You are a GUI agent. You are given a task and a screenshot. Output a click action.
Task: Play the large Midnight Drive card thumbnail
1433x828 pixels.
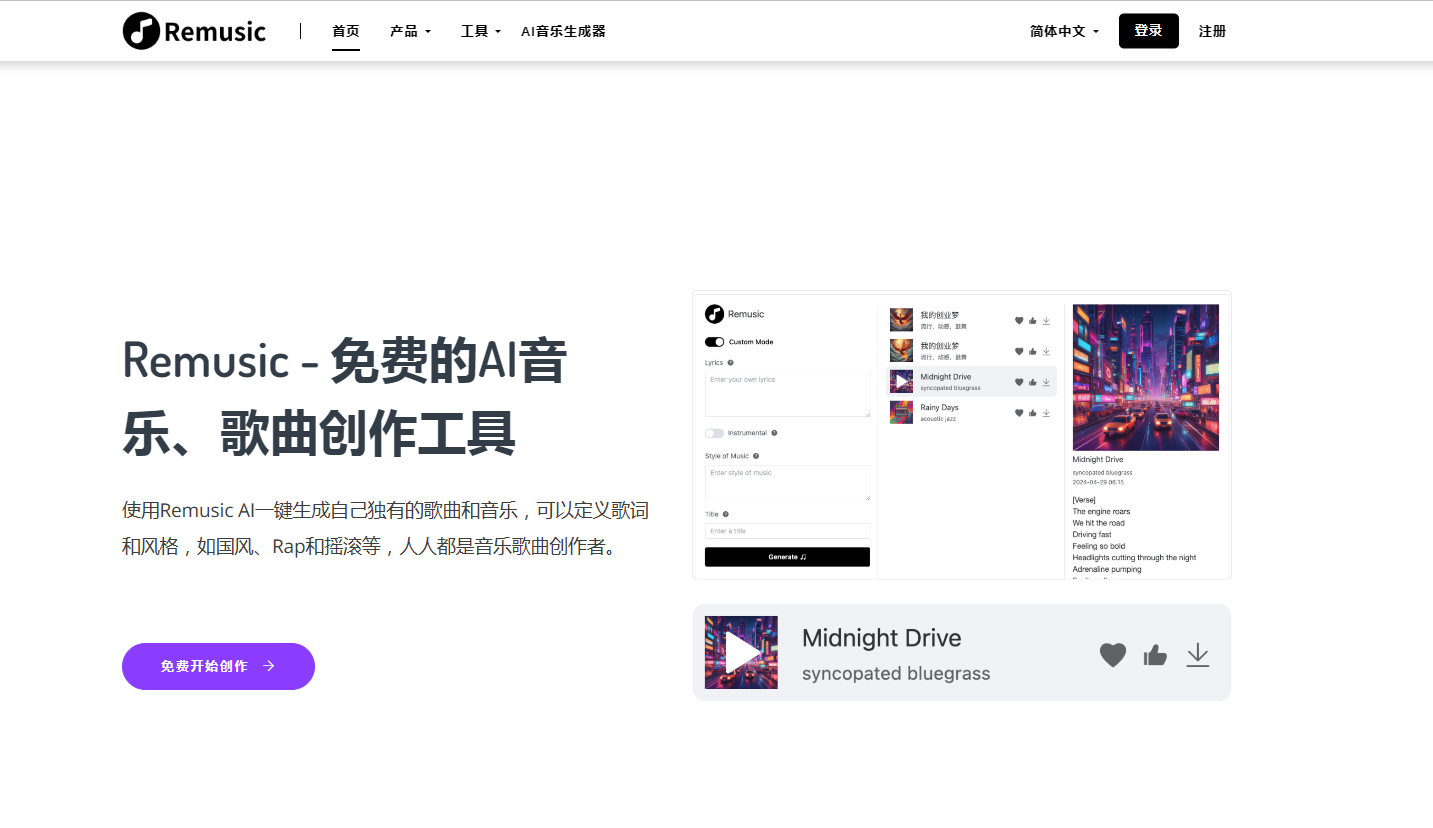(x=741, y=652)
